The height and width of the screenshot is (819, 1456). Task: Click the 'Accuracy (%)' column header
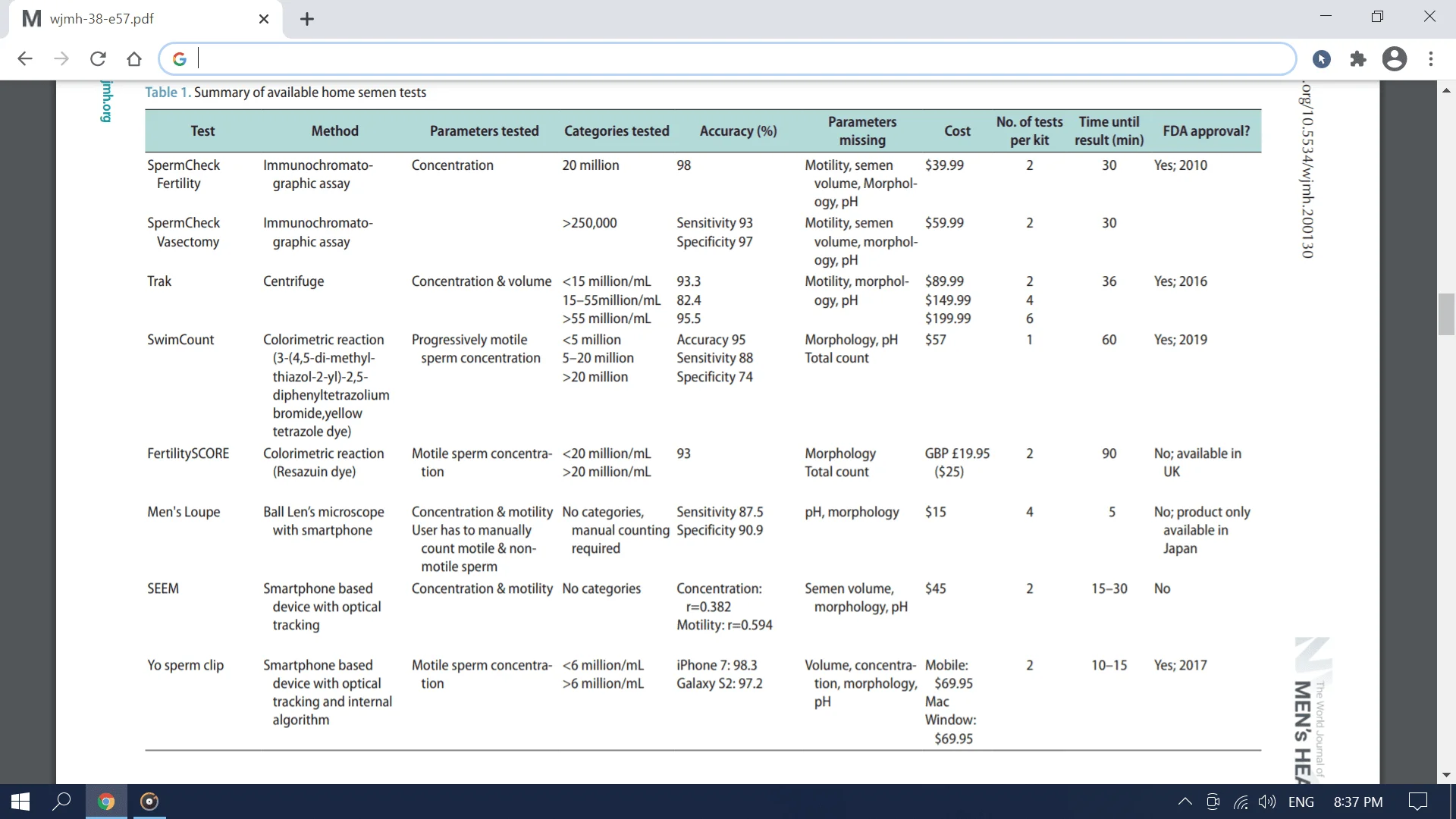click(738, 131)
